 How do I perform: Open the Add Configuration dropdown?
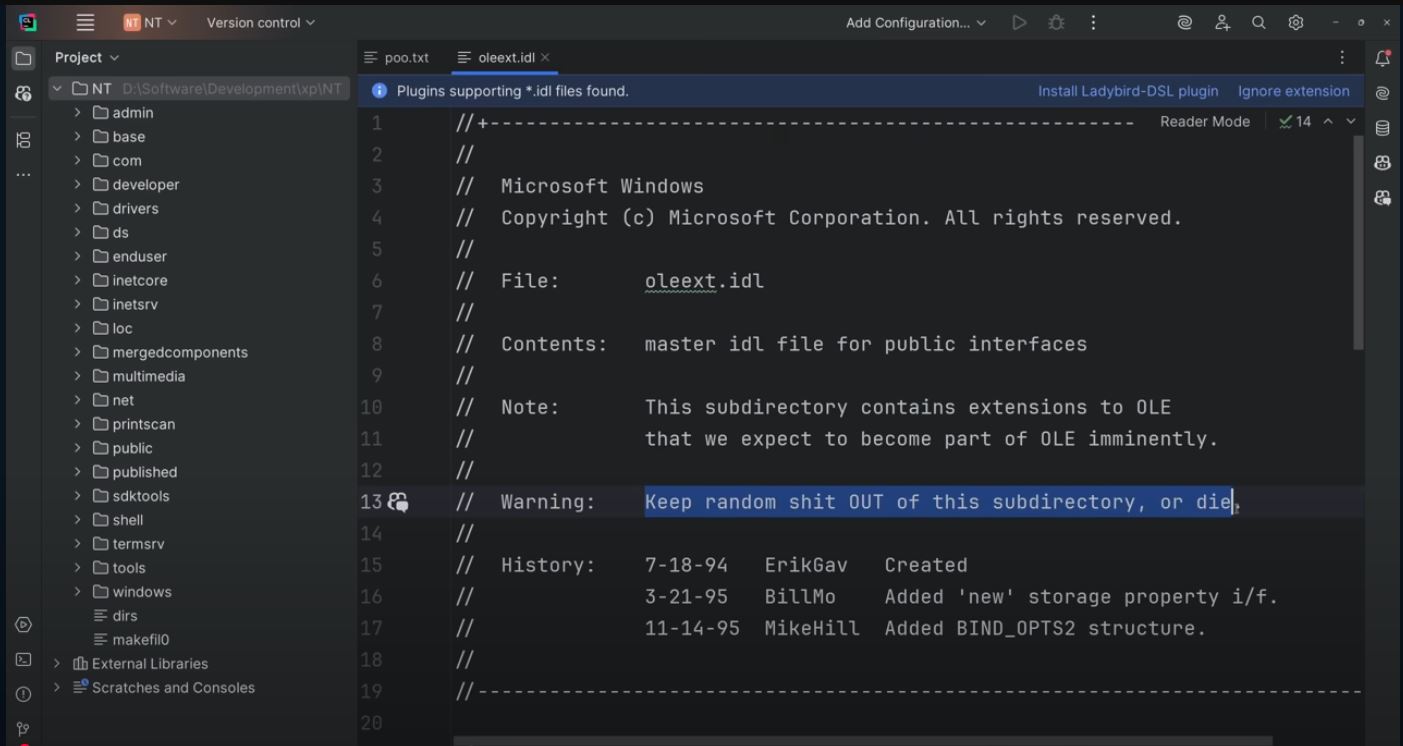click(915, 22)
